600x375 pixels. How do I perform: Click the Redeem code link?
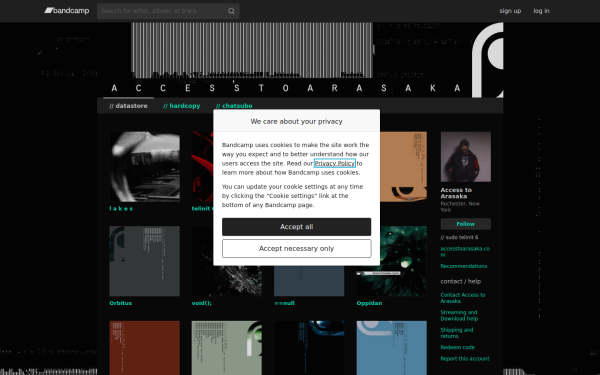(x=458, y=347)
